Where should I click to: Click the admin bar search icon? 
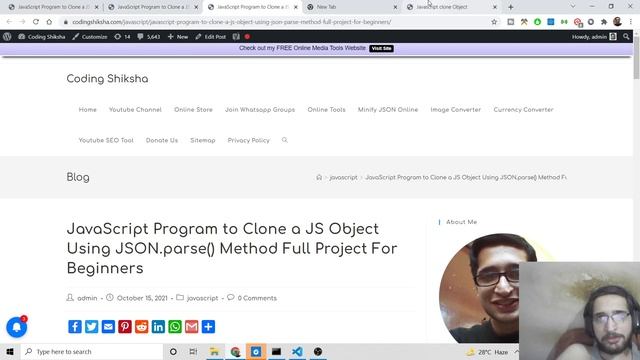click(x=626, y=36)
